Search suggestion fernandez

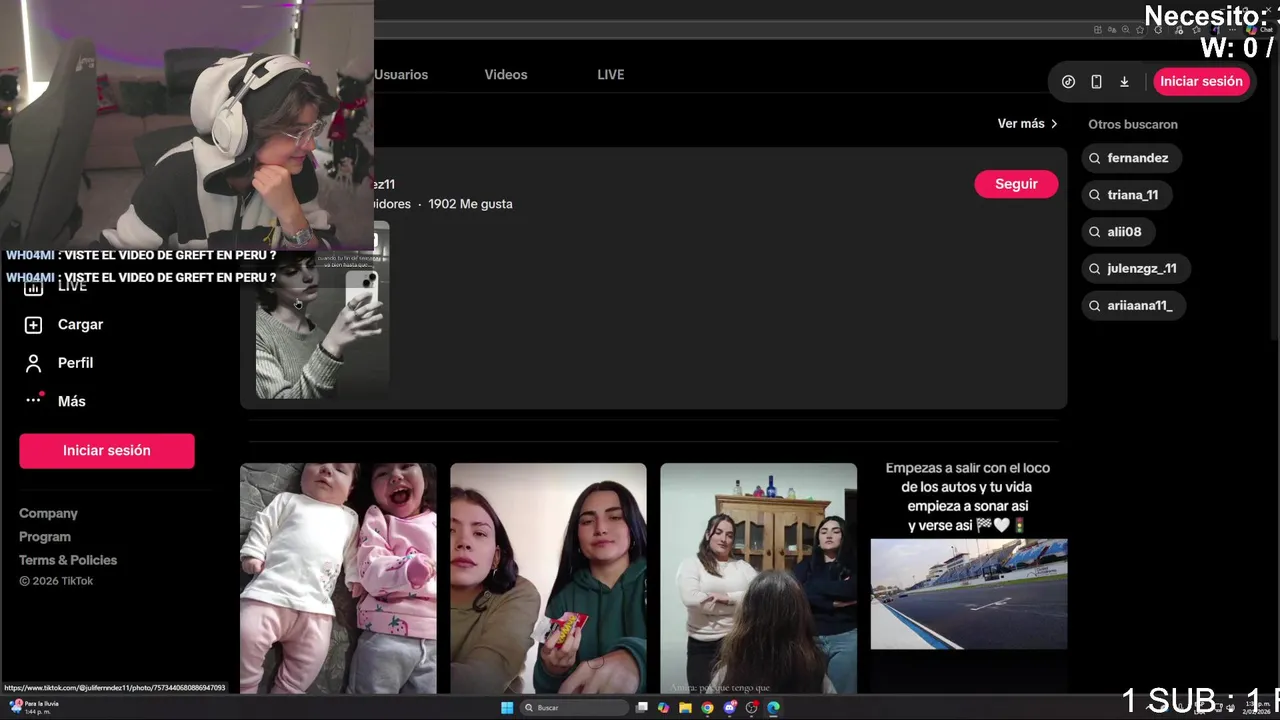pos(1131,158)
